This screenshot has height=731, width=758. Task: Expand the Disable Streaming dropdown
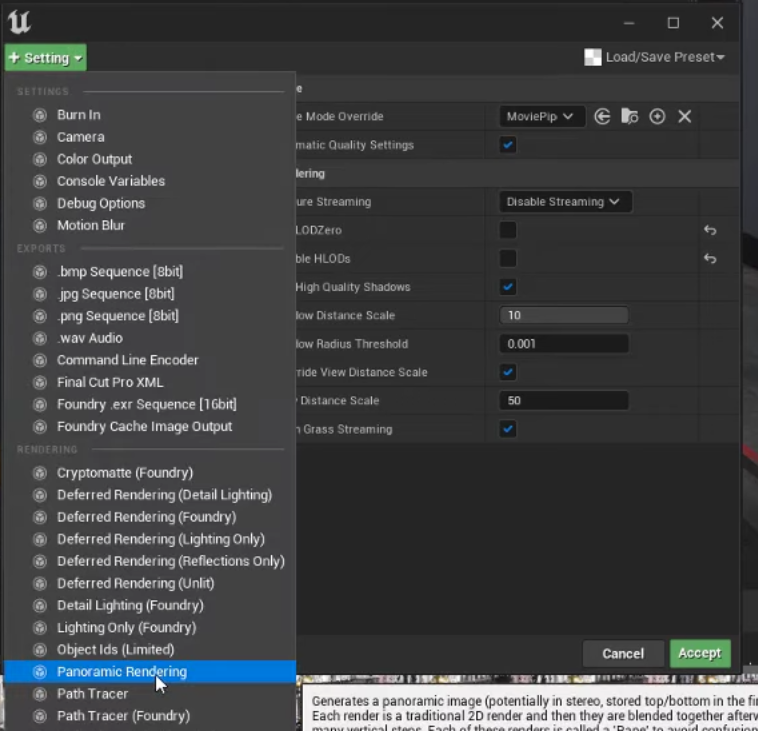[564, 202]
